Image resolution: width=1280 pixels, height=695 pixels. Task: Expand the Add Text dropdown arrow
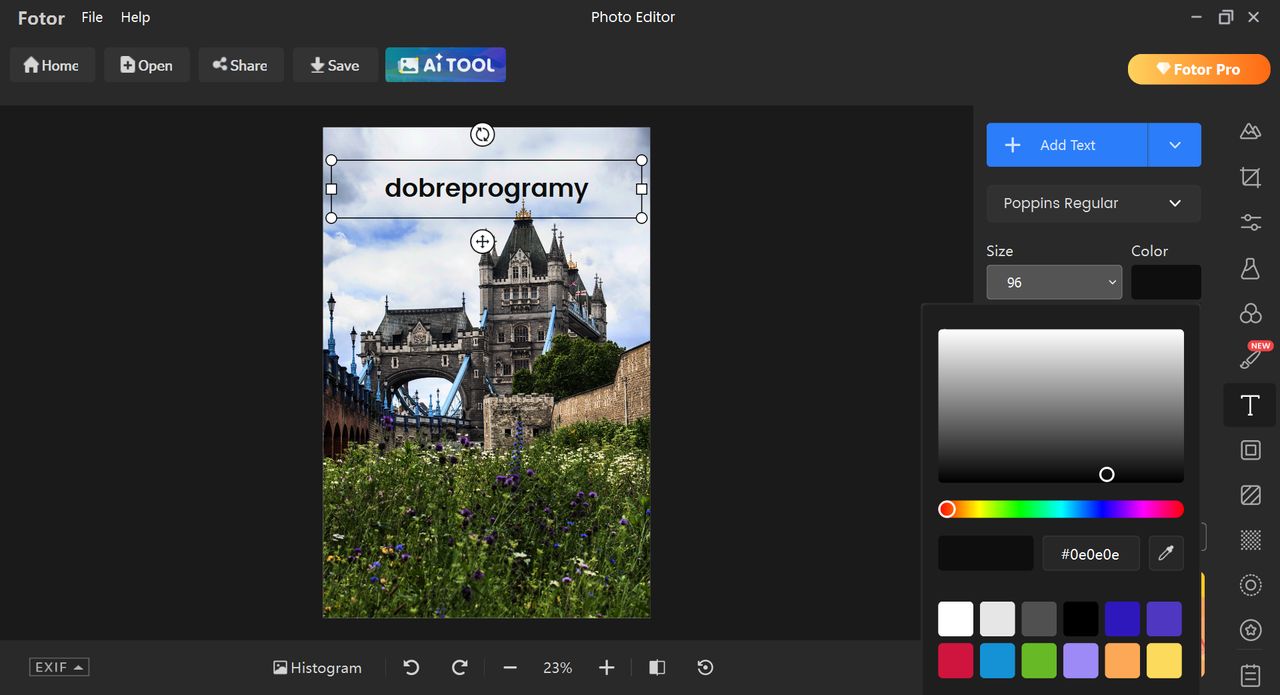click(x=1175, y=145)
